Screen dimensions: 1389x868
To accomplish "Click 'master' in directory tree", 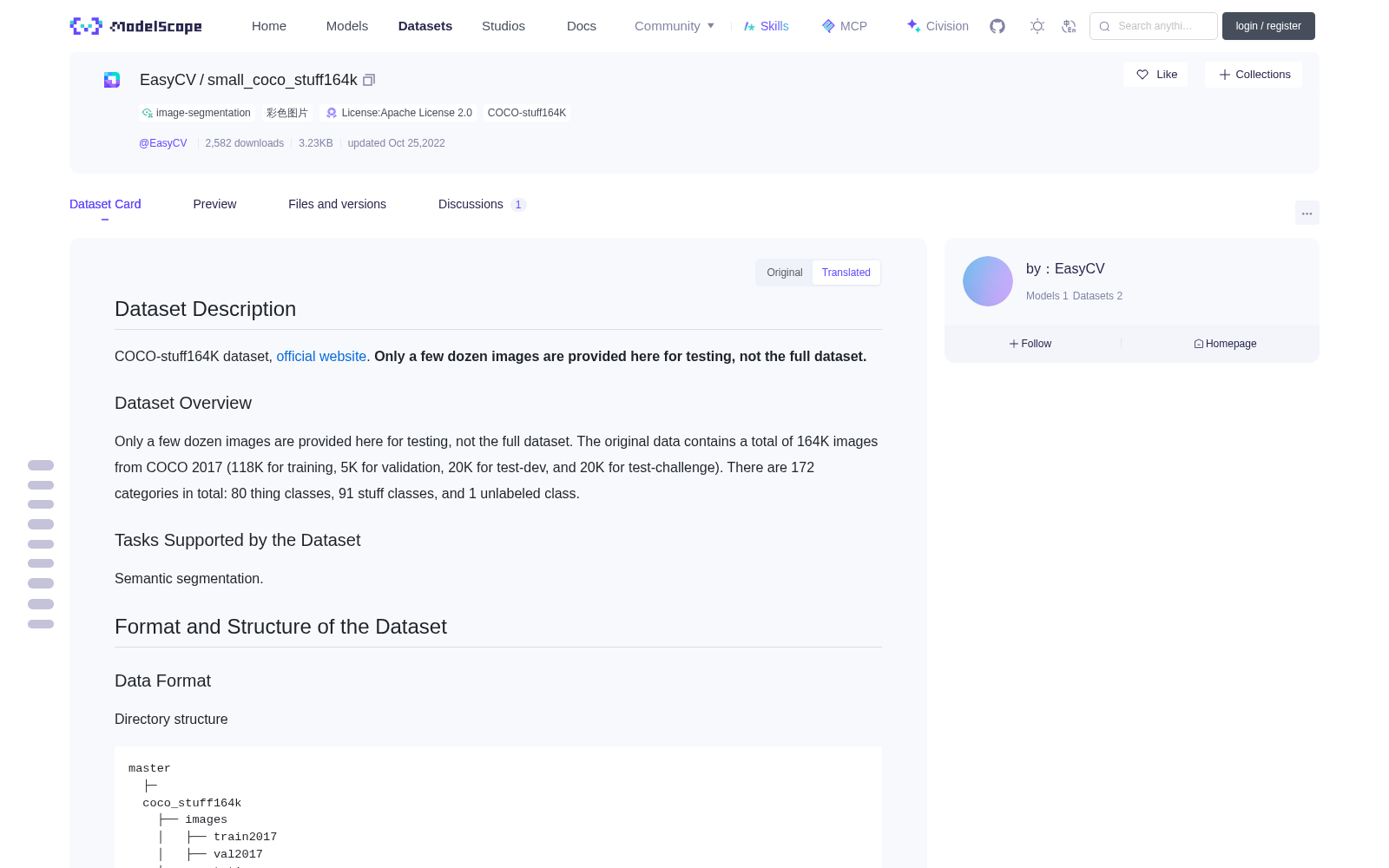I will click(x=149, y=768).
